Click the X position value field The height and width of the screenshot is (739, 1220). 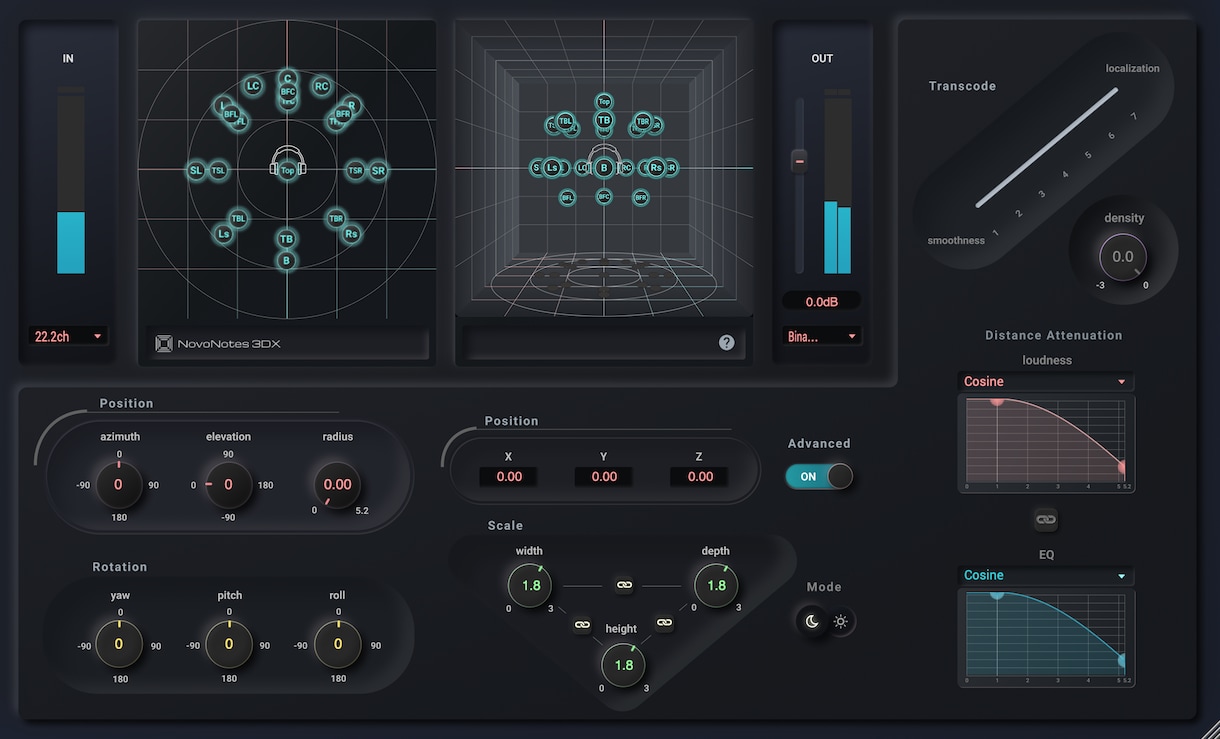(509, 477)
